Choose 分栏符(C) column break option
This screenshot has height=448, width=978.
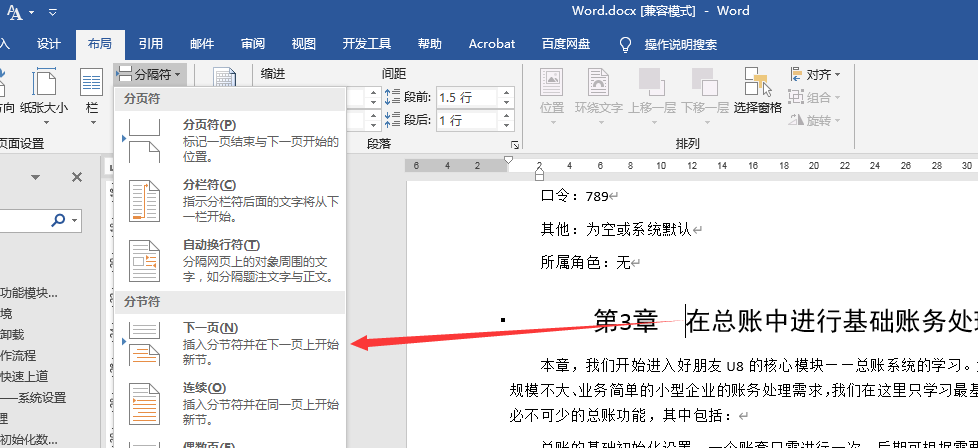[230, 201]
